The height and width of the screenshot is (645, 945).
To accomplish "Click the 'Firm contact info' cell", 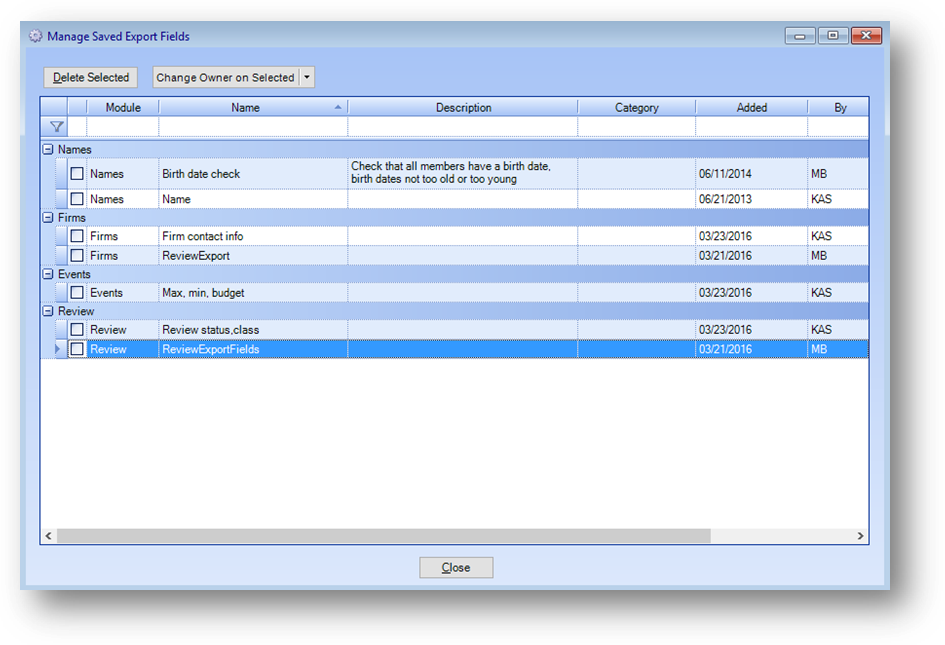I will point(253,236).
